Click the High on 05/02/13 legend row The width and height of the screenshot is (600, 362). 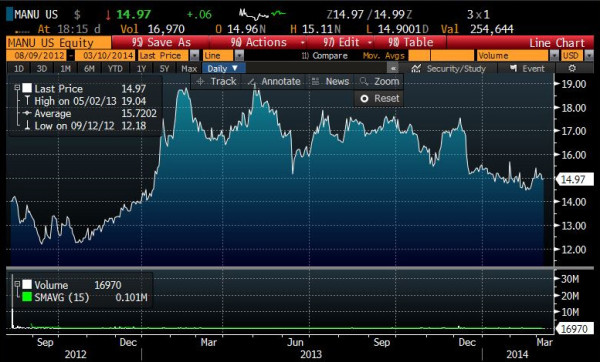point(85,101)
